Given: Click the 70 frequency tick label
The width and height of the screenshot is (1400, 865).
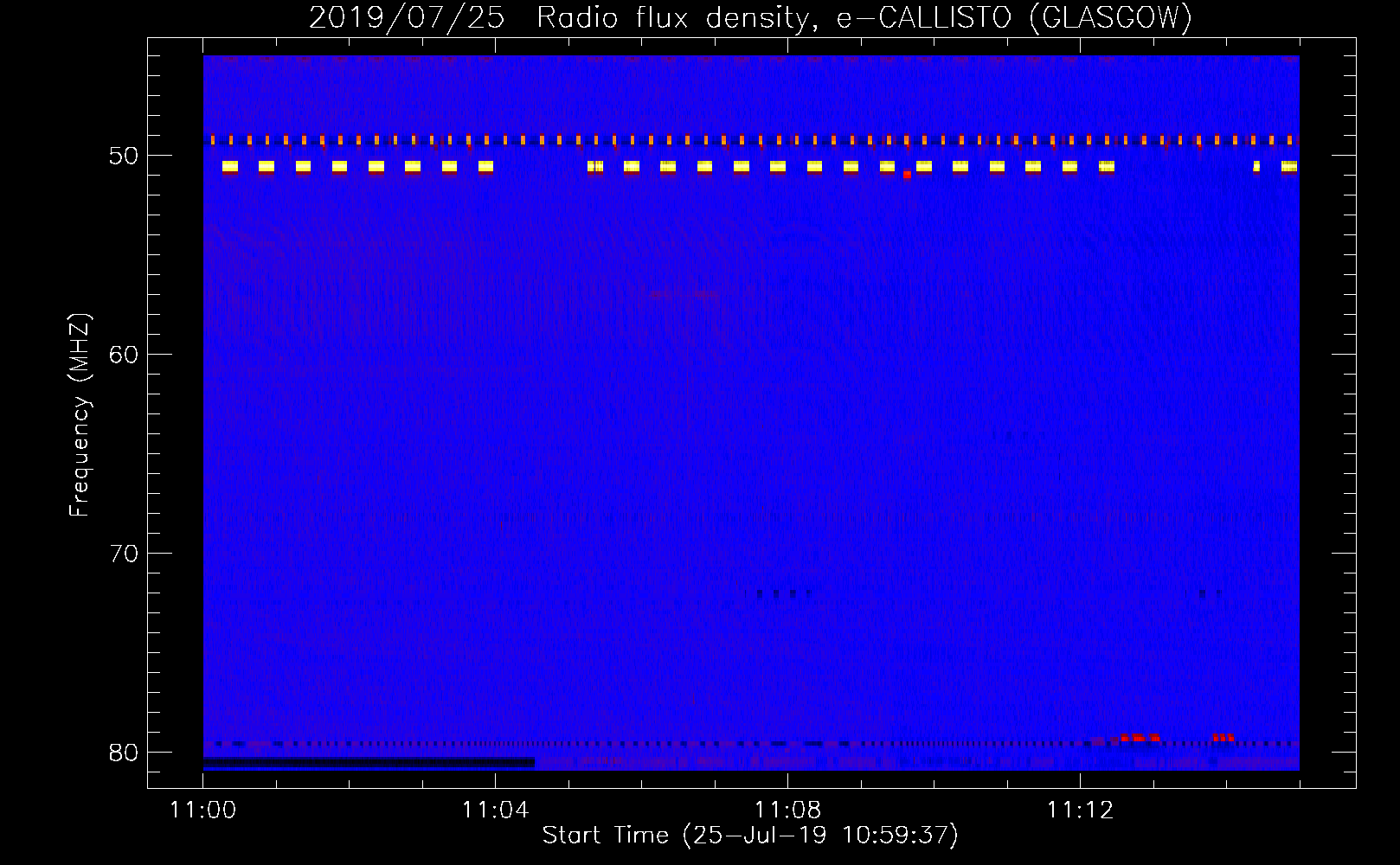Looking at the screenshot, I should 125,554.
